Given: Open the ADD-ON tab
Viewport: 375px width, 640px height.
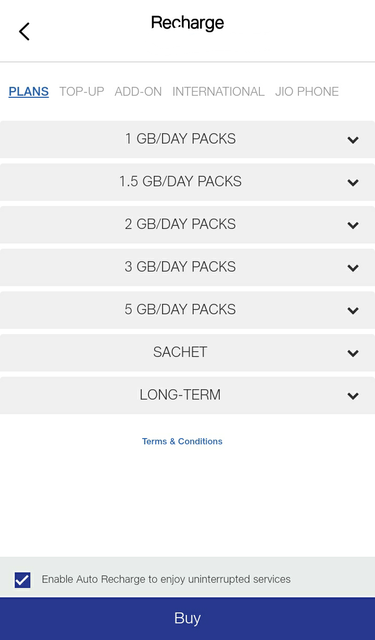Looking at the screenshot, I should [x=138, y=91].
